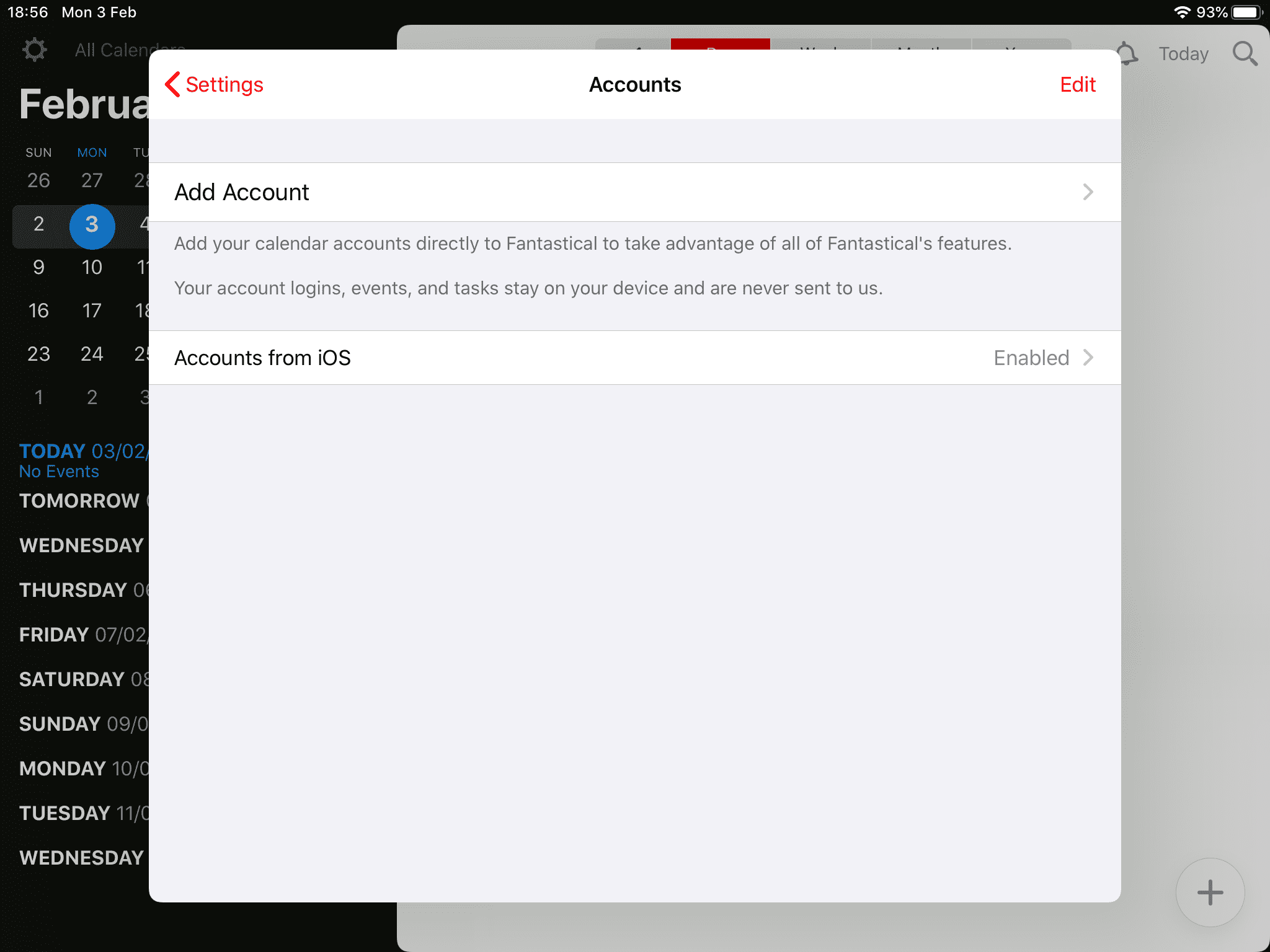Click the Enabled status value
The image size is (1270, 952).
[x=1031, y=358]
